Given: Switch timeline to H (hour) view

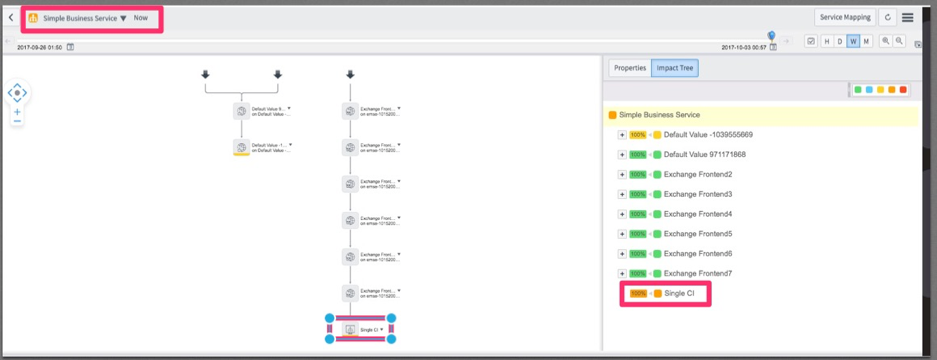Looking at the screenshot, I should pyautogui.click(x=827, y=41).
